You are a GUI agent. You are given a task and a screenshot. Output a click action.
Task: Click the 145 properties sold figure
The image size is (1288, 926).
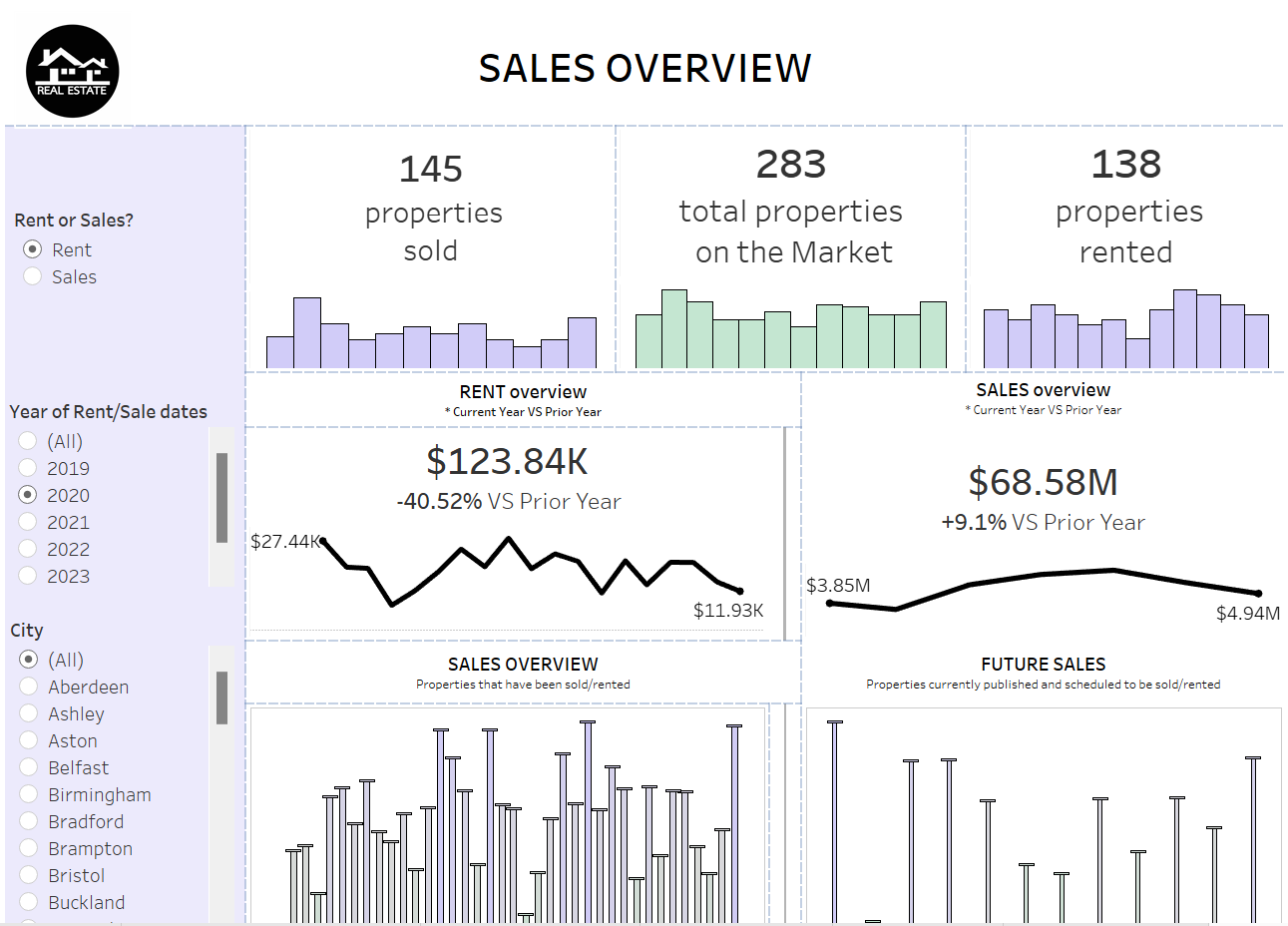[x=430, y=170]
